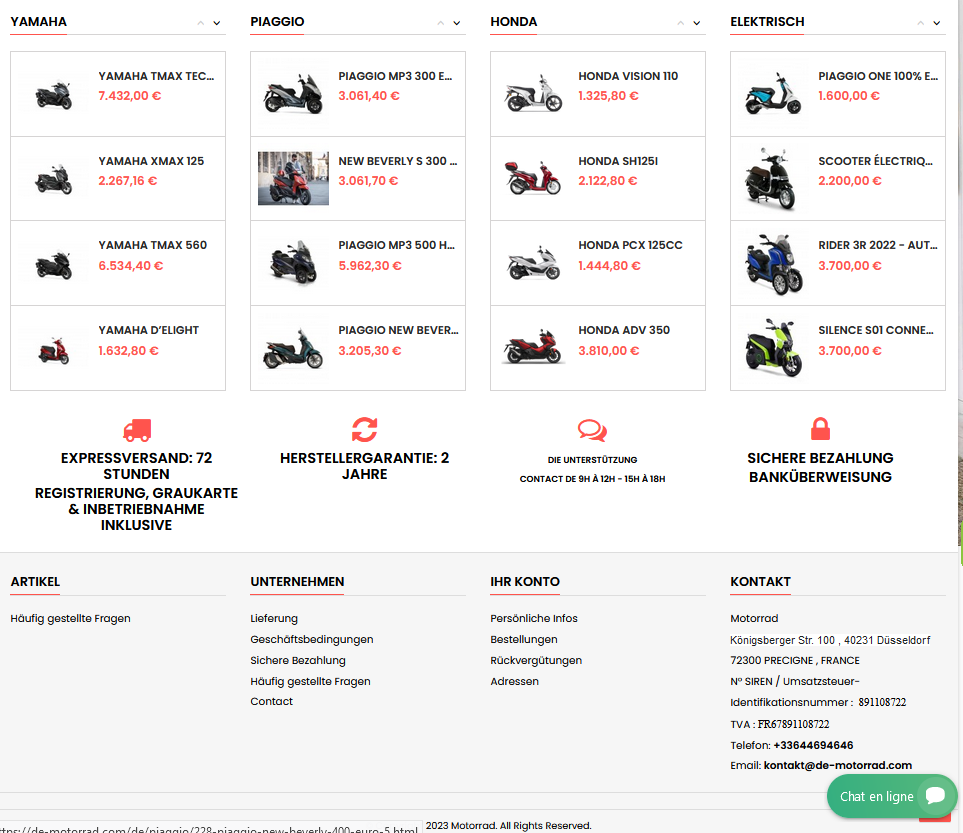Click the Elektrisch section's up arrow
The image size is (963, 833).
pos(921,23)
